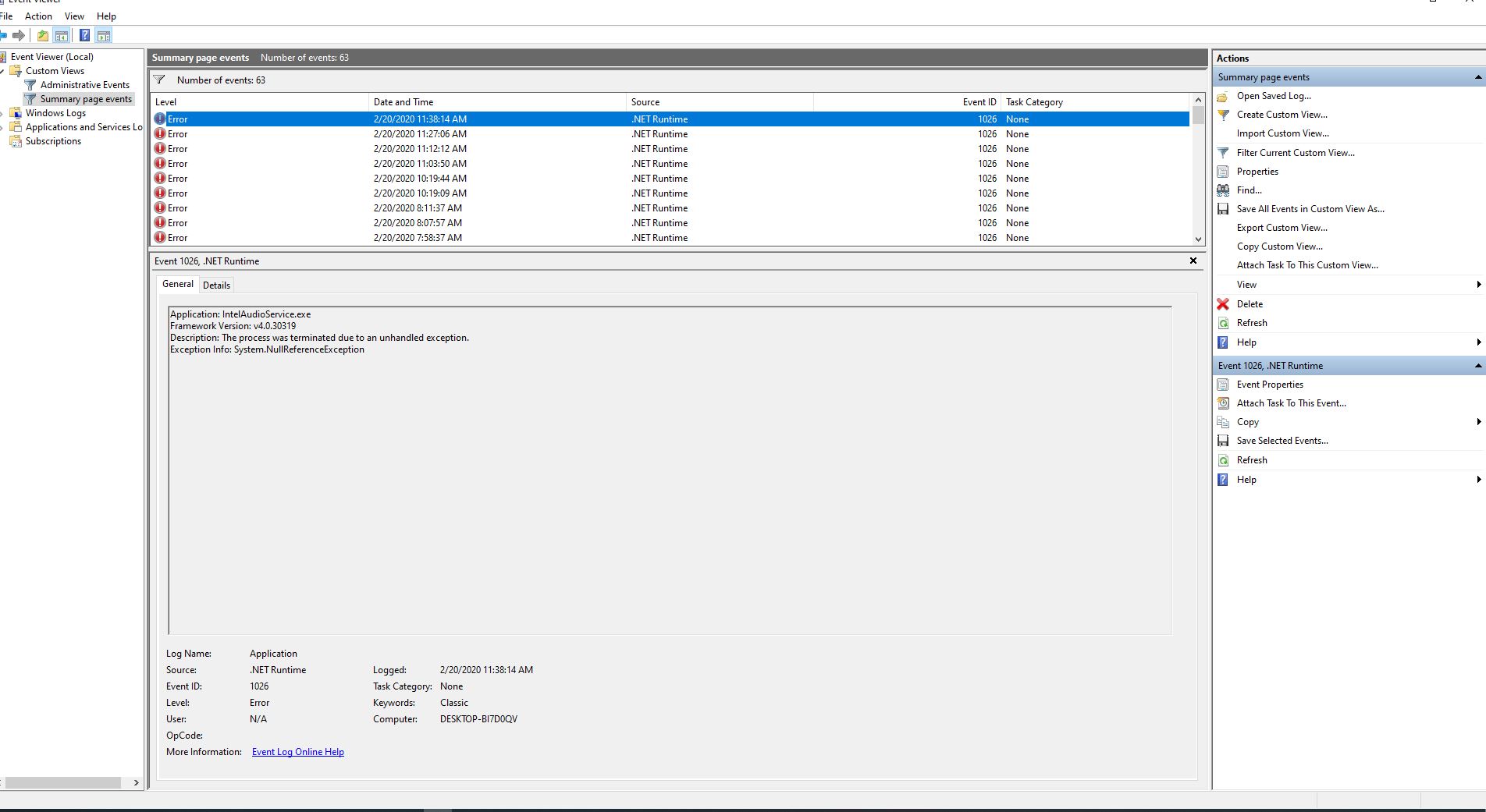
Task: Click the Create Custom View funnel icon
Action: point(1223,115)
